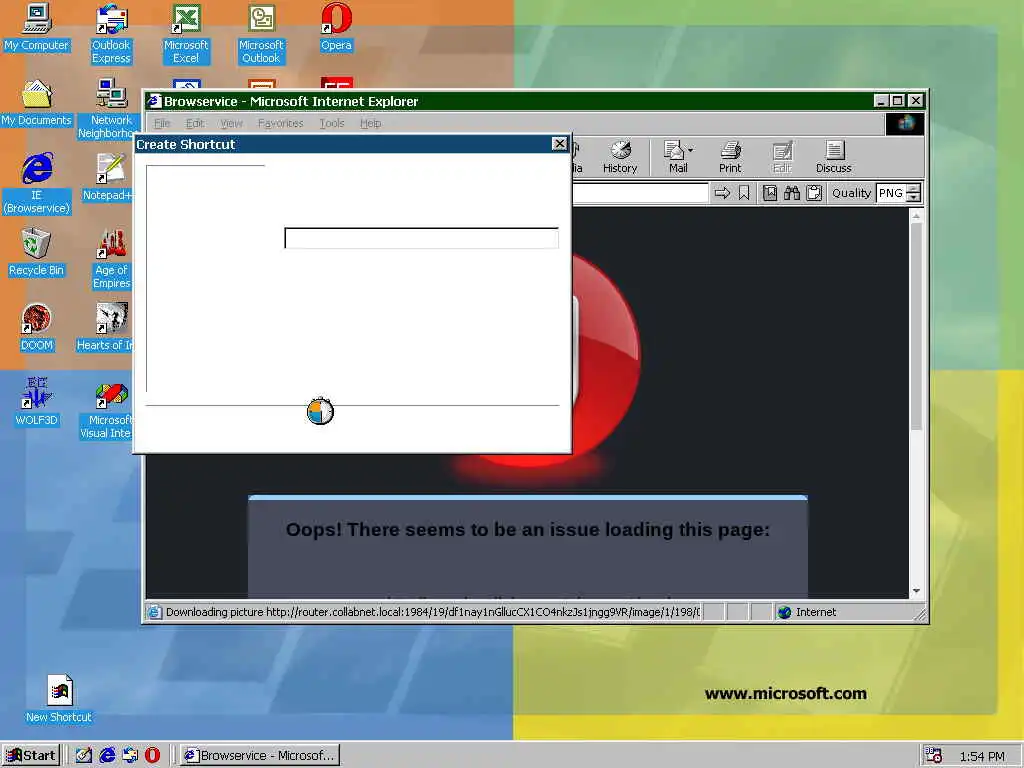
Task: Open the Edit menu in Internet Explorer
Action: [195, 123]
